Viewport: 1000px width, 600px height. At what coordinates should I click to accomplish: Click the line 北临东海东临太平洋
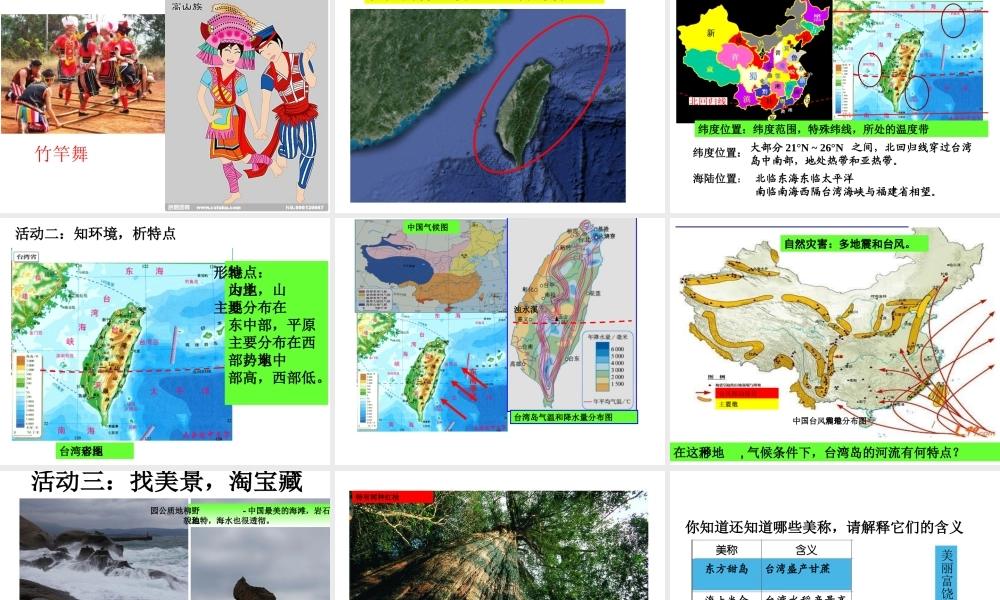pos(804,179)
